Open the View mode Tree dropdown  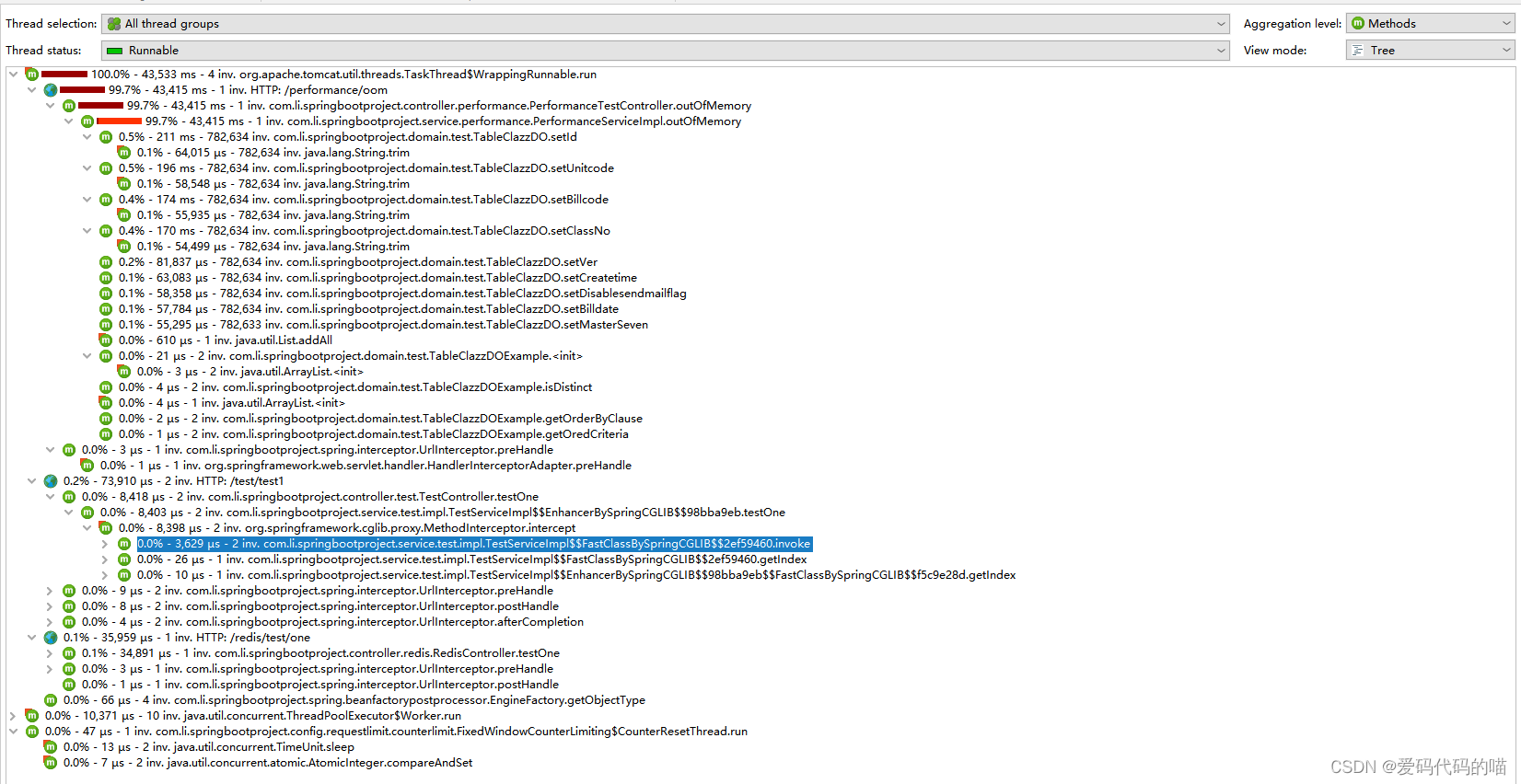pyautogui.click(x=1430, y=51)
